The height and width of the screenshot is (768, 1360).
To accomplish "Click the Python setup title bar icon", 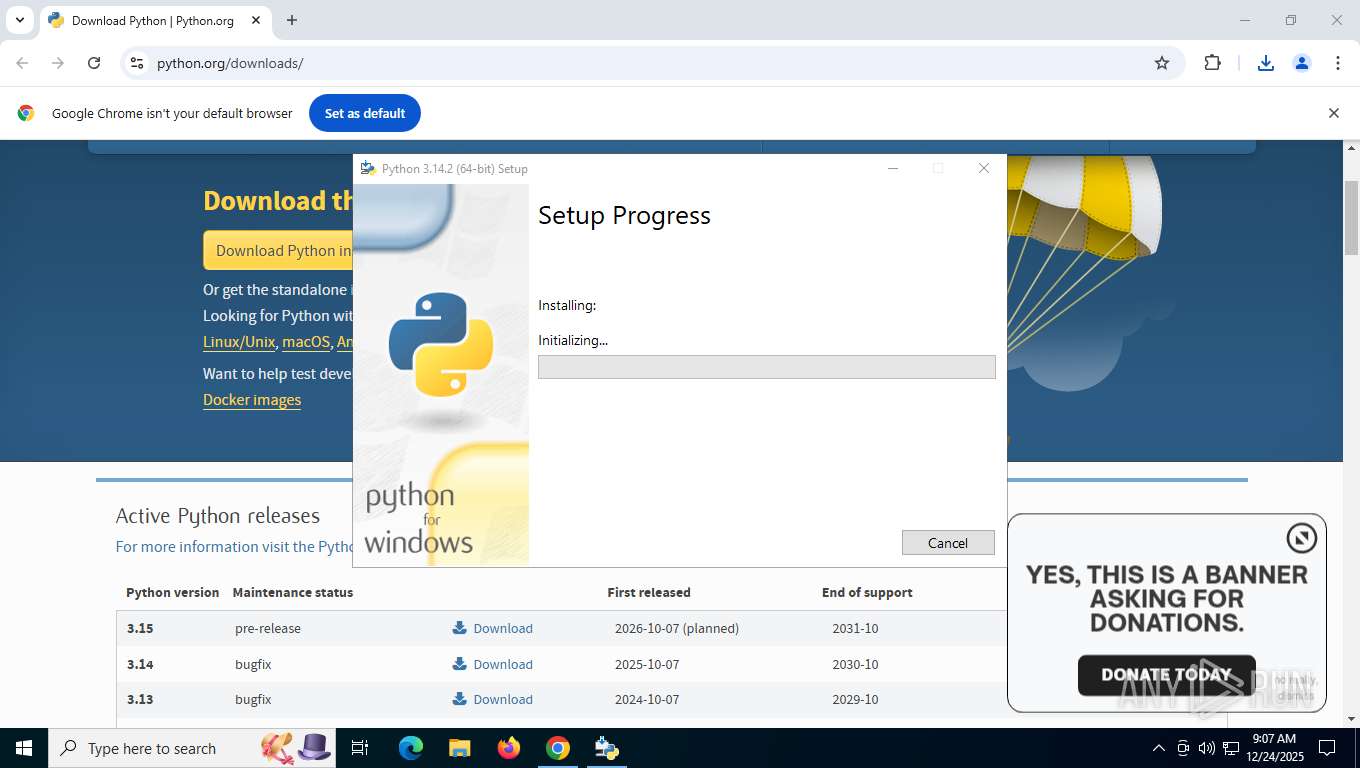I will pyautogui.click(x=368, y=168).
